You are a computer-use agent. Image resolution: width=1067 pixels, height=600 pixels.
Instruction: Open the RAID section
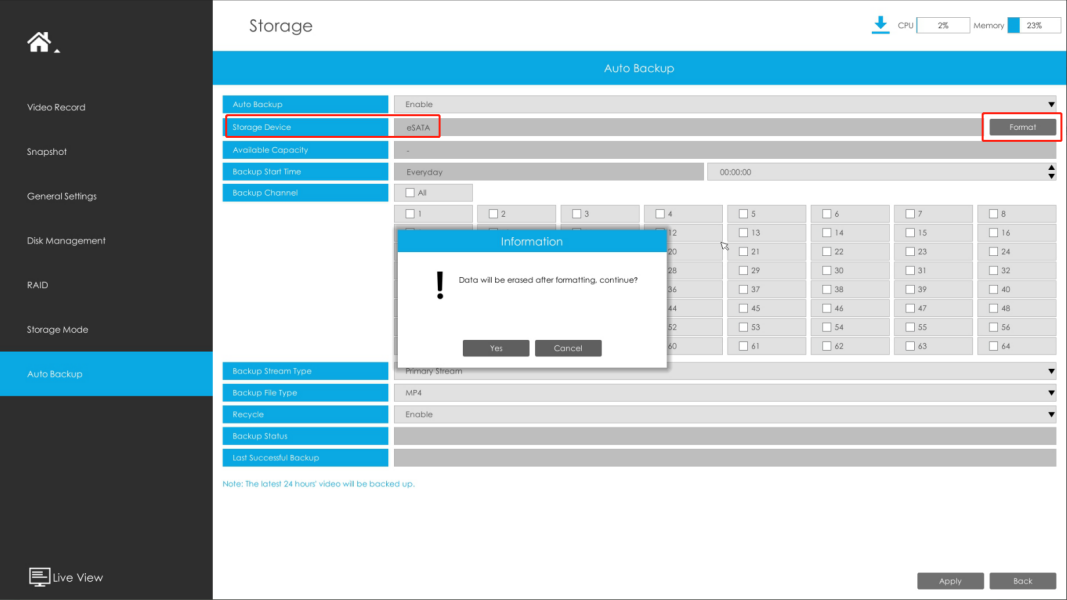click(37, 285)
